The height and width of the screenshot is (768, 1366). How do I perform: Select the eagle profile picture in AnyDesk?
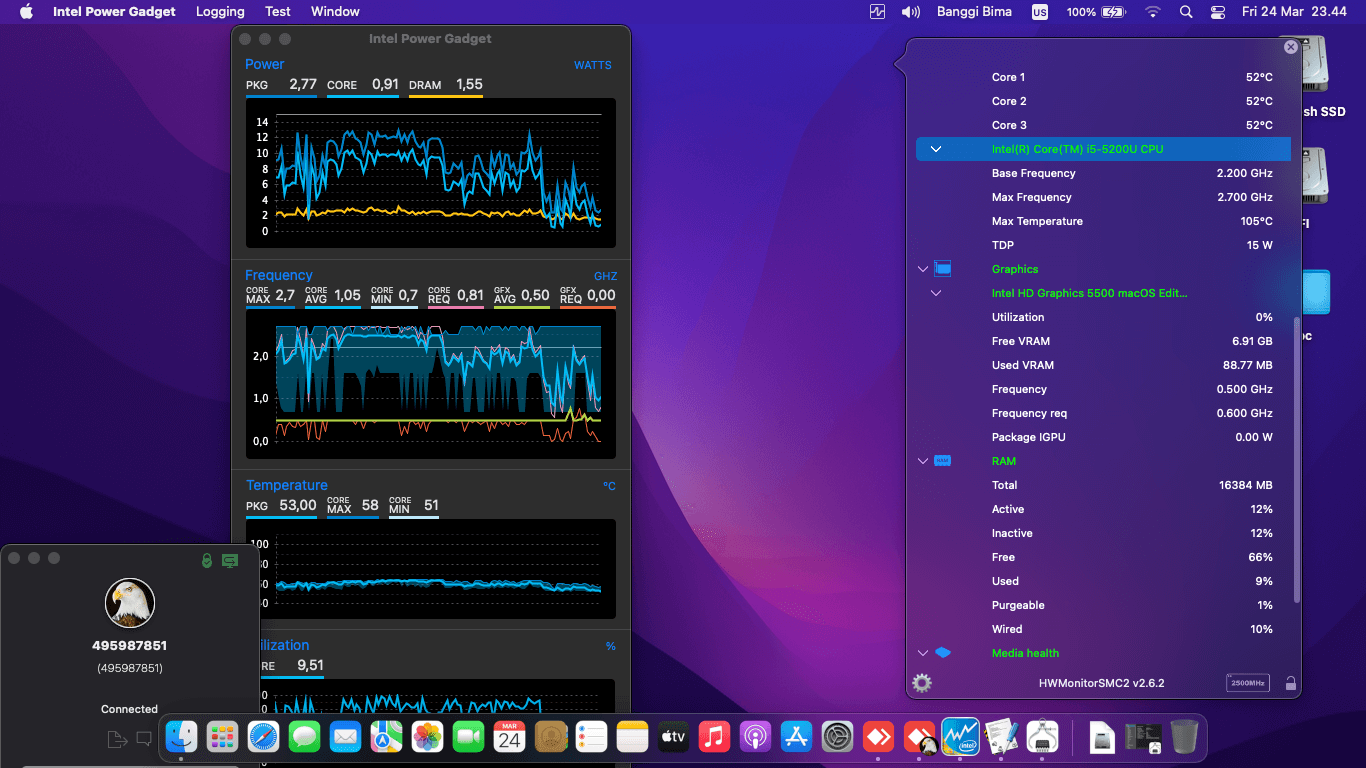pyautogui.click(x=129, y=602)
